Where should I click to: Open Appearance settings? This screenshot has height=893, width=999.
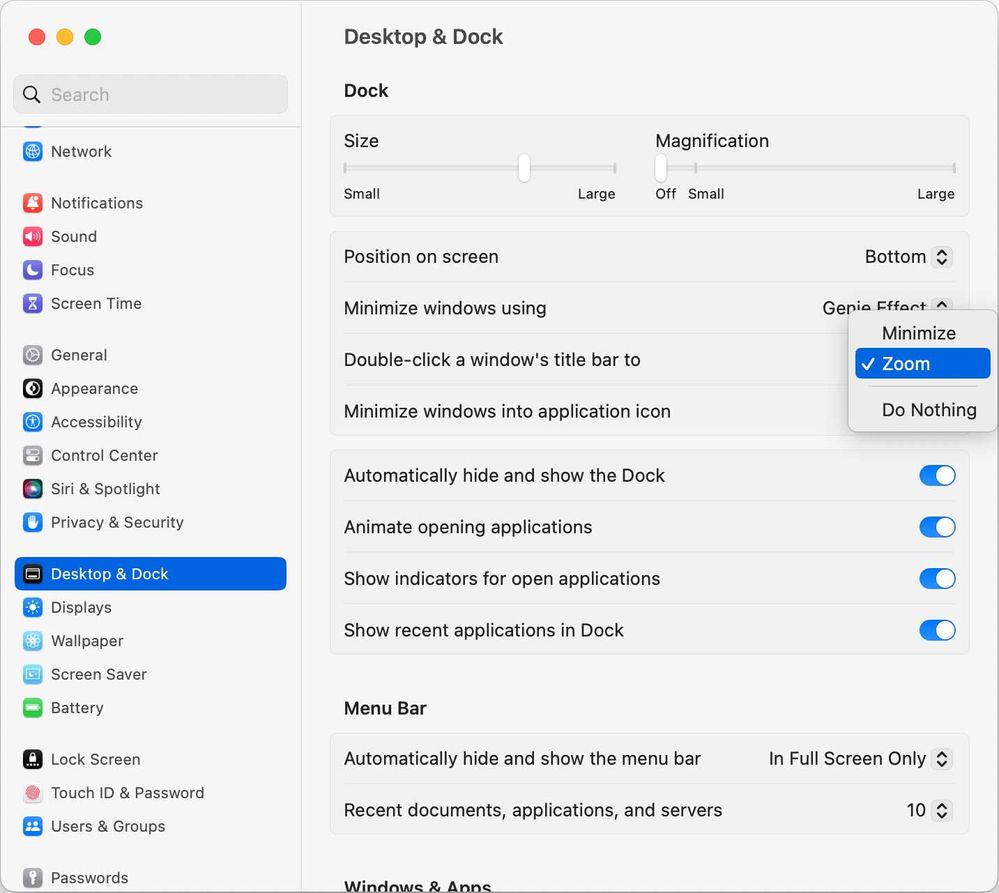coord(94,388)
